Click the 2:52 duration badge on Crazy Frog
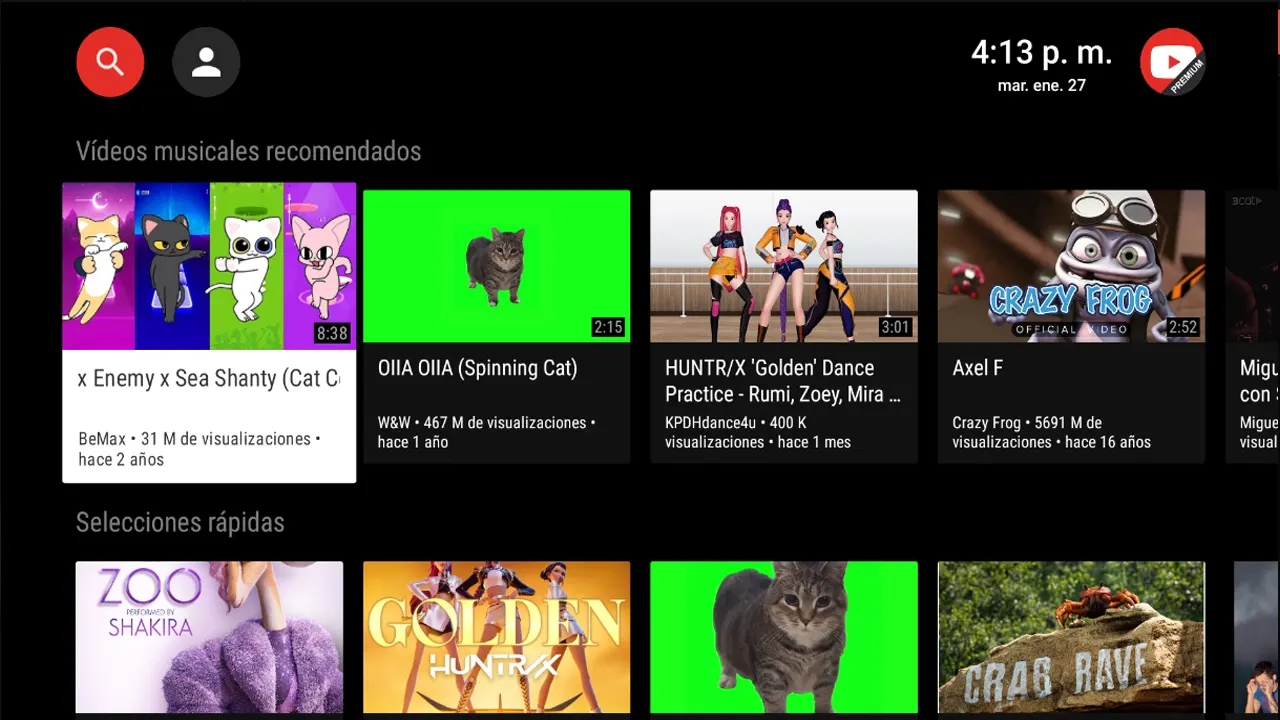This screenshot has width=1280, height=720. [x=1182, y=327]
